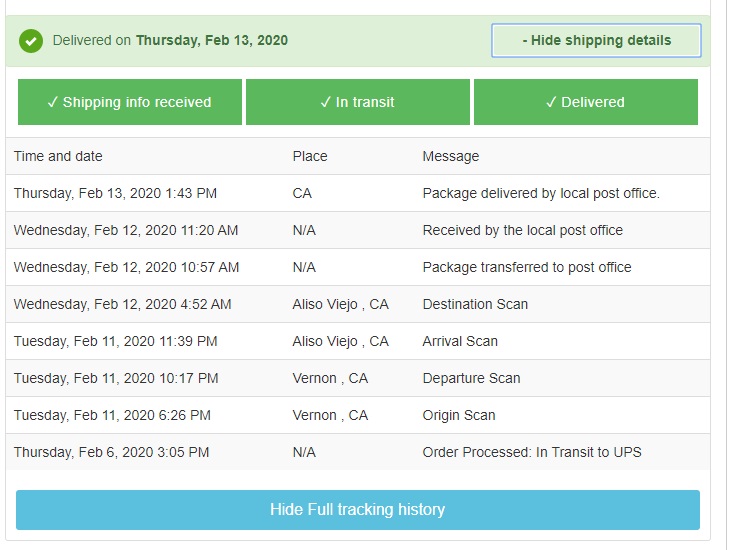Select the Package delivered by local post office row
Image resolution: width=735 pixels, height=550 pixels.
[x=358, y=193]
